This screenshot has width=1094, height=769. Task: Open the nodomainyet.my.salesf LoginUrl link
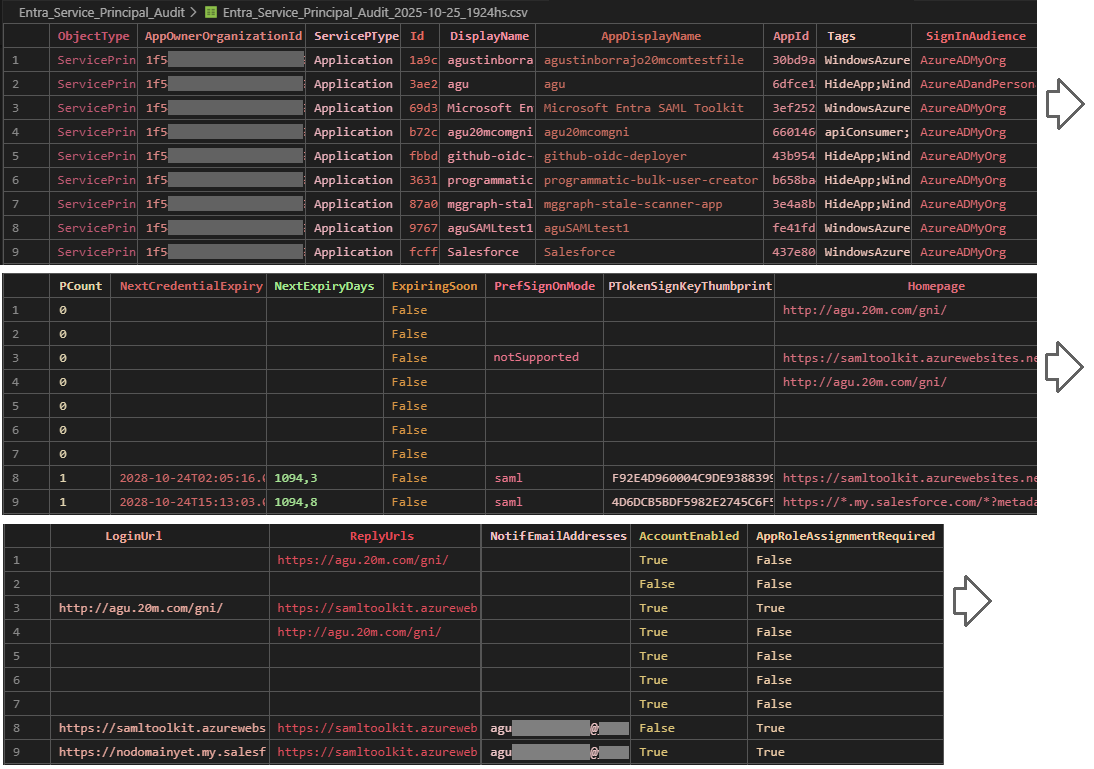point(162,752)
